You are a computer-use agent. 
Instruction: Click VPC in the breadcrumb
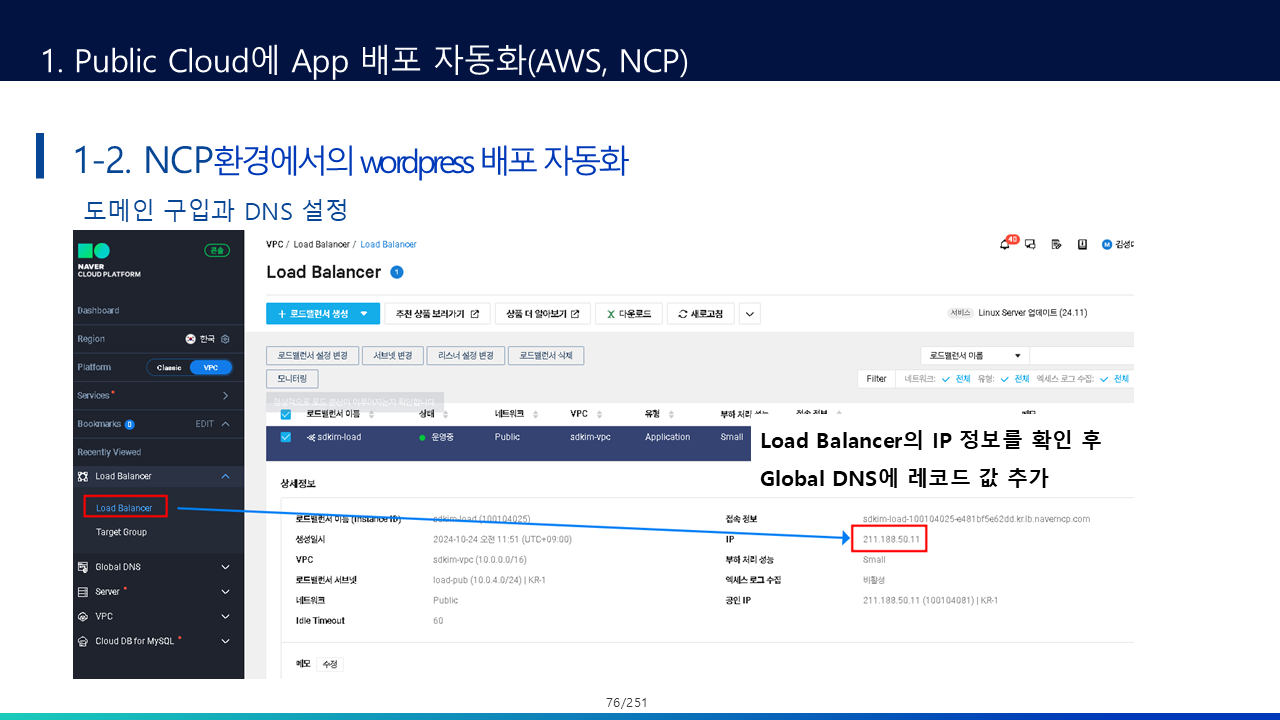[274, 244]
